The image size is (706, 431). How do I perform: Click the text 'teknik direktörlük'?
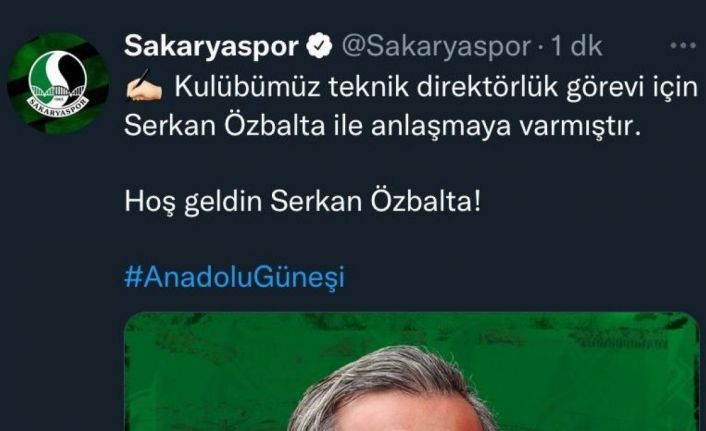click(444, 86)
